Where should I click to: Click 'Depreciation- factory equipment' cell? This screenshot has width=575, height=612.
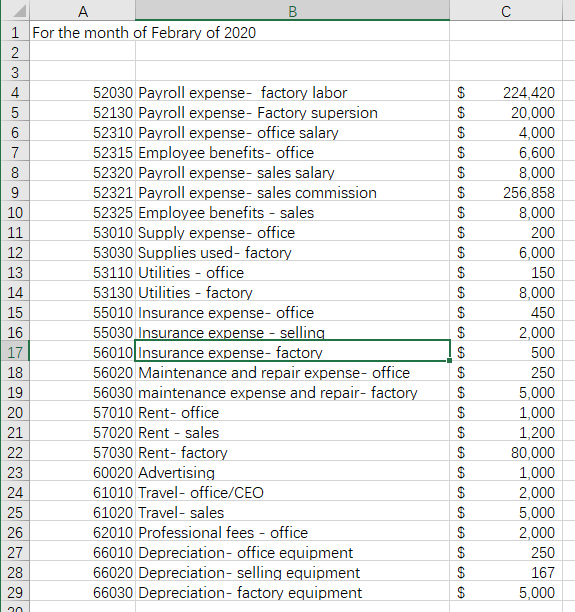click(x=292, y=592)
